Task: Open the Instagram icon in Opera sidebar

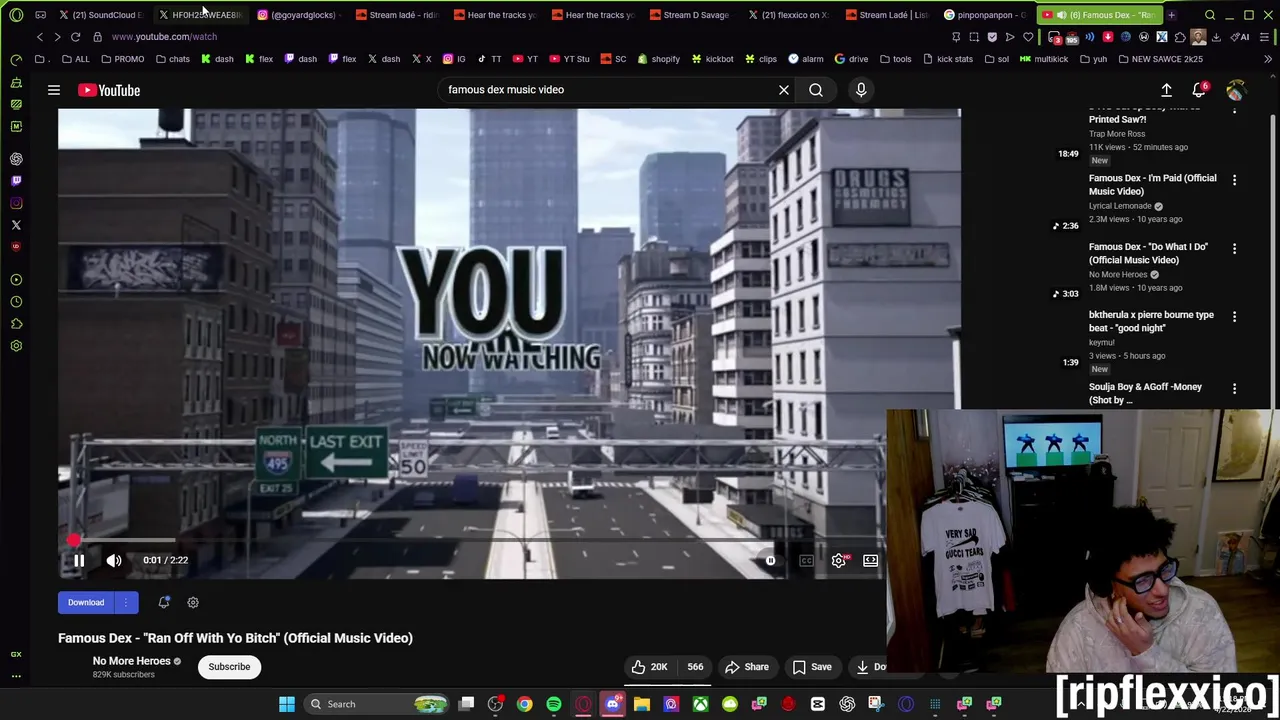Action: [16, 203]
